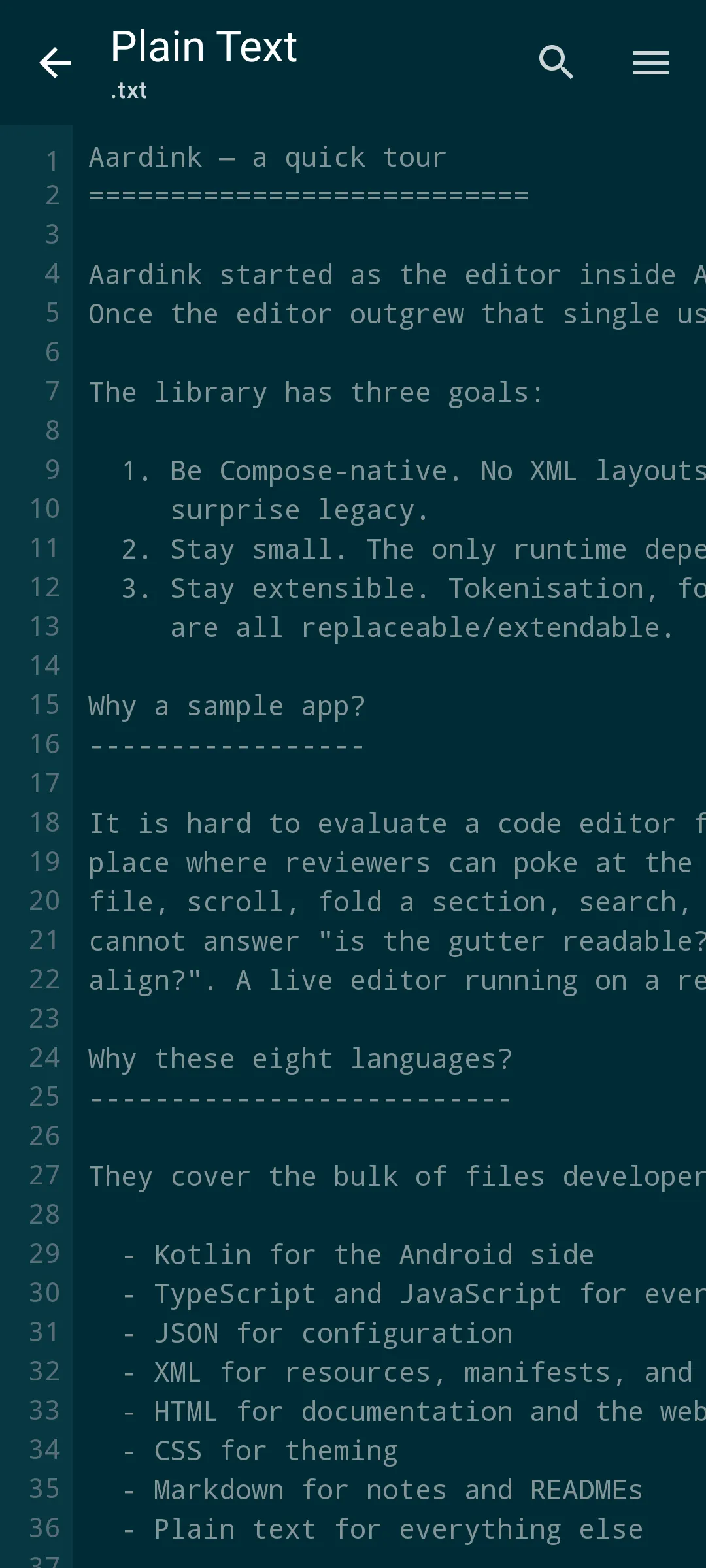Click gutter line number 12
706x1568 pixels.
(x=44, y=587)
